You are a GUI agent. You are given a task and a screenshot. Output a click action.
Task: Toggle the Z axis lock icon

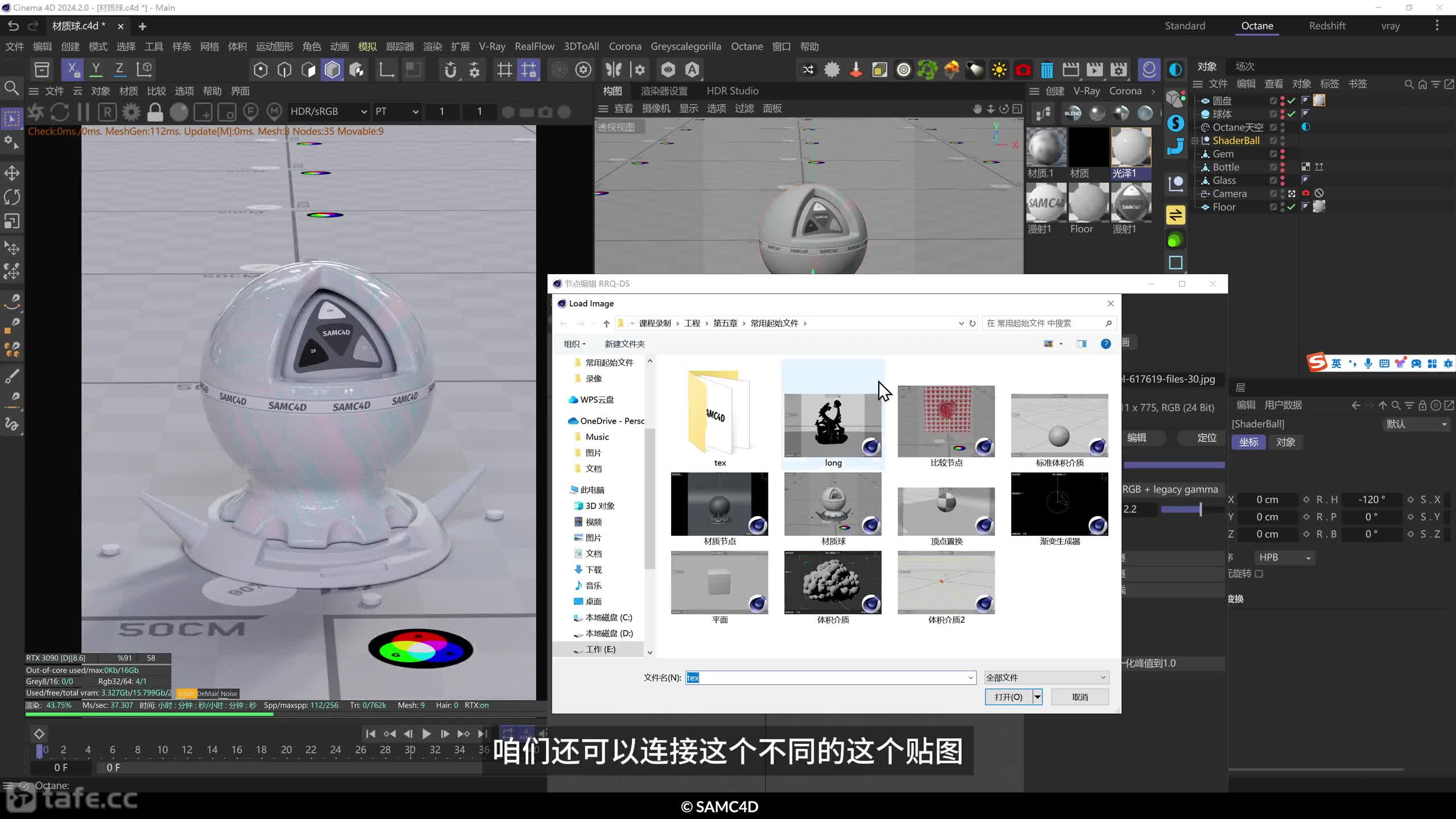[119, 69]
